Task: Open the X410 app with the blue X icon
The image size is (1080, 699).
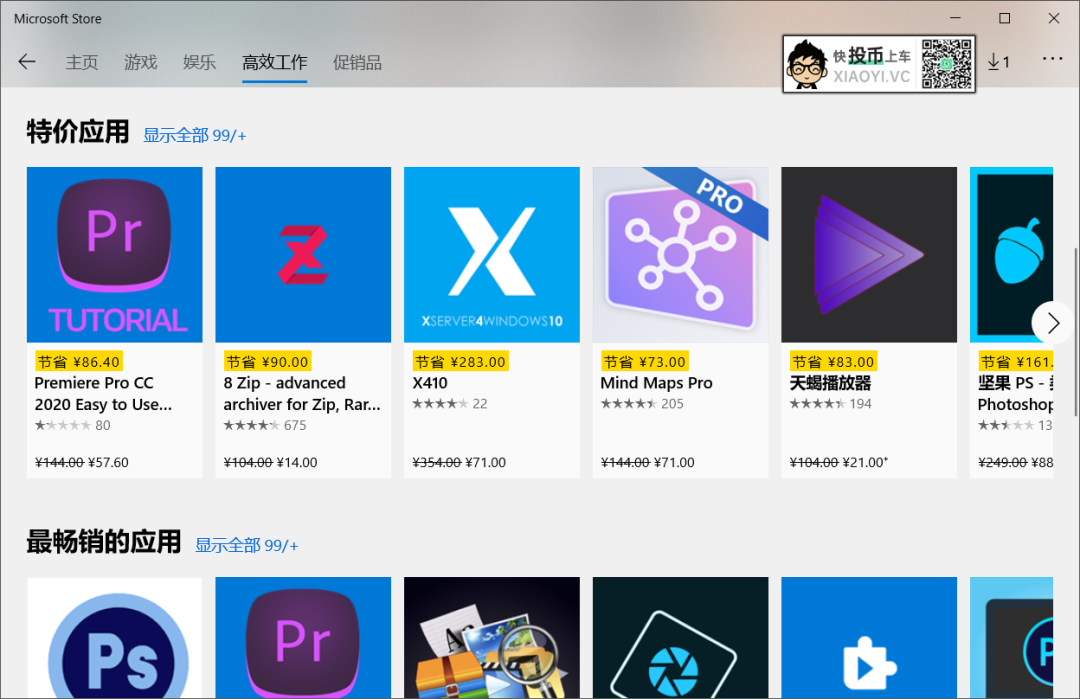Action: 491,254
